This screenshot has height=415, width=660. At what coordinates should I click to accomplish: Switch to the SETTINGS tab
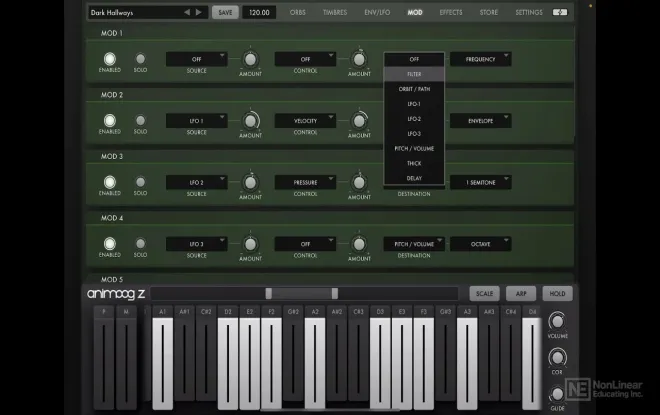529,13
